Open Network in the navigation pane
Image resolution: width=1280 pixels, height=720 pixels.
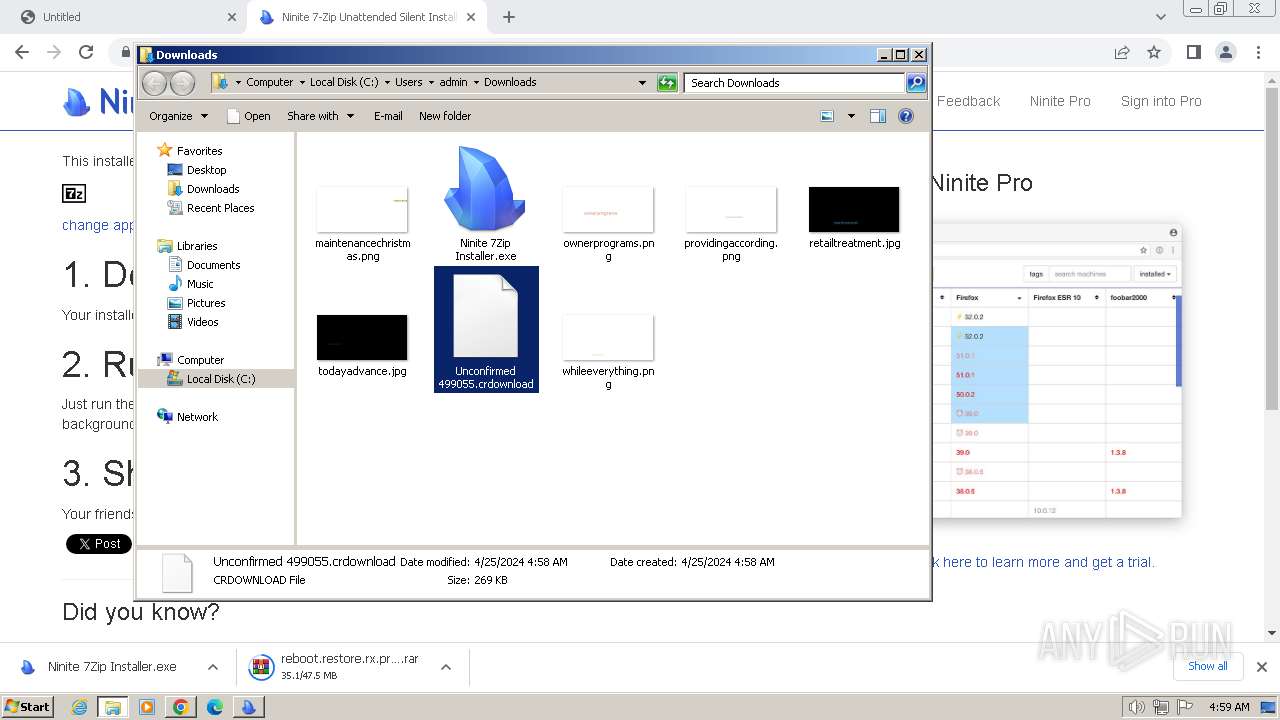[197, 417]
